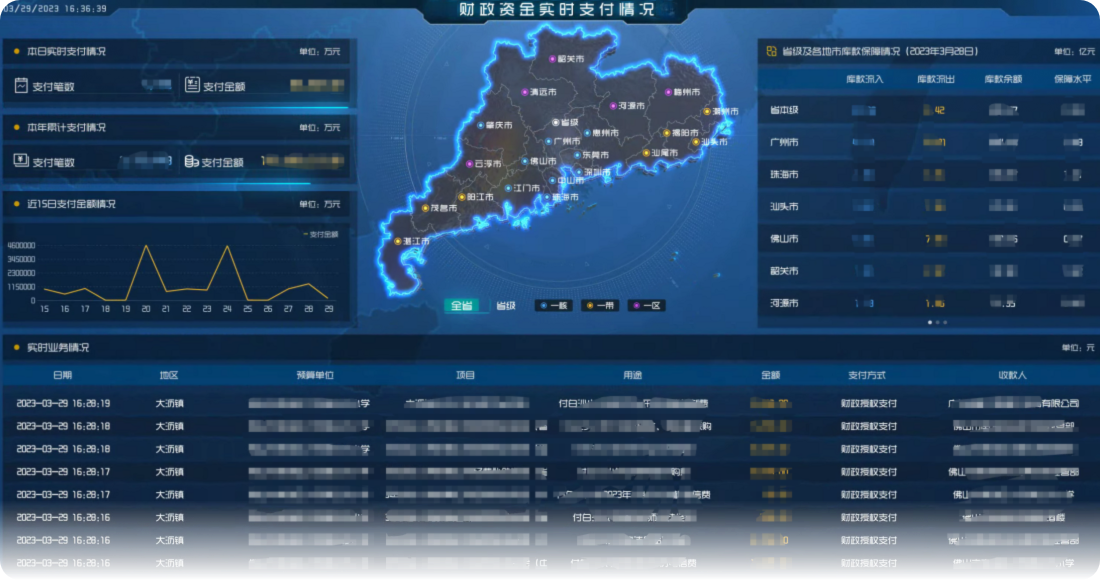The image size is (1100, 580).
Task: Toggle the 一带 region legend filter
Action: 600,306
